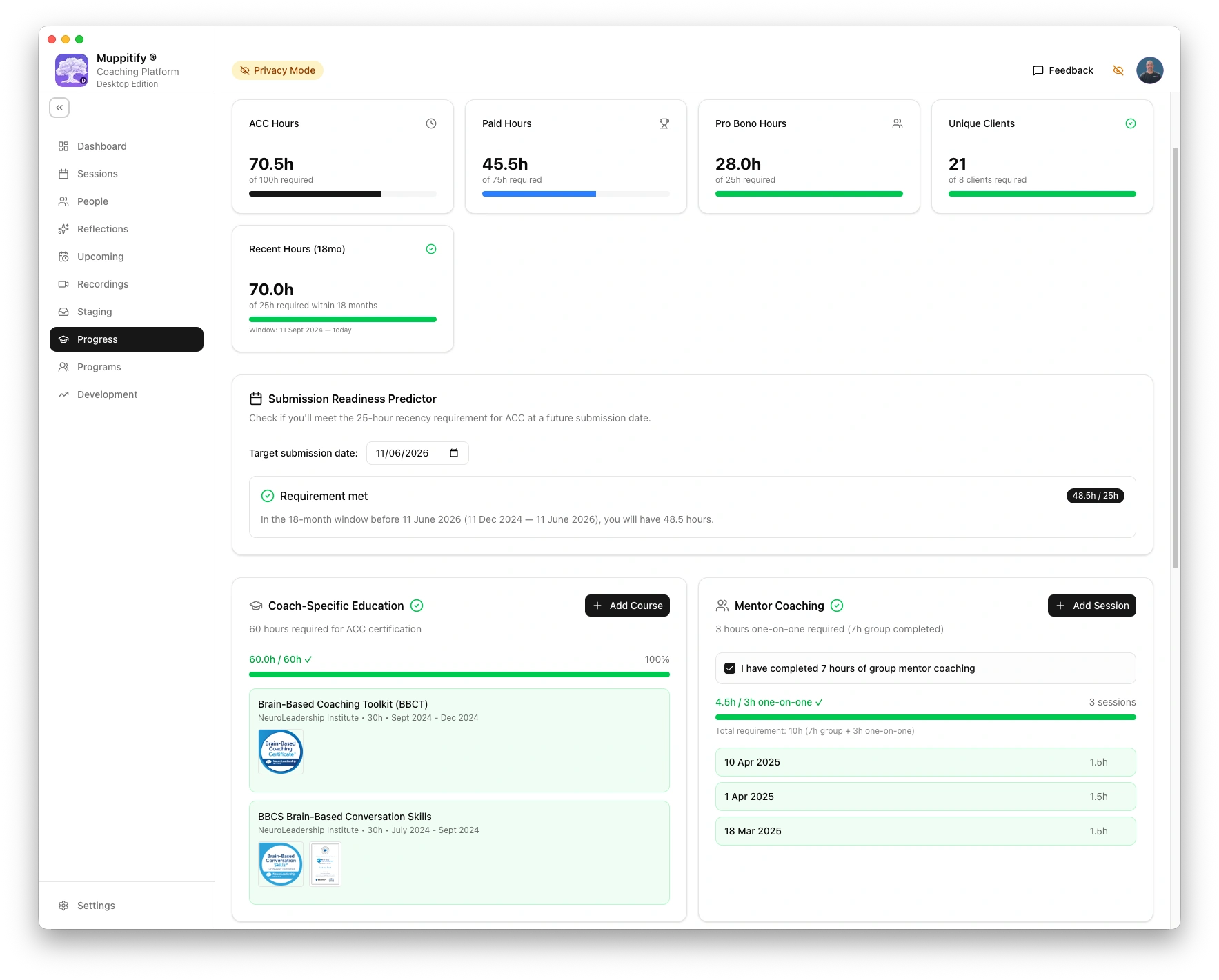Expand the 10 Apr 2025 mentor session row
This screenshot has height=980, width=1219.
pos(925,762)
